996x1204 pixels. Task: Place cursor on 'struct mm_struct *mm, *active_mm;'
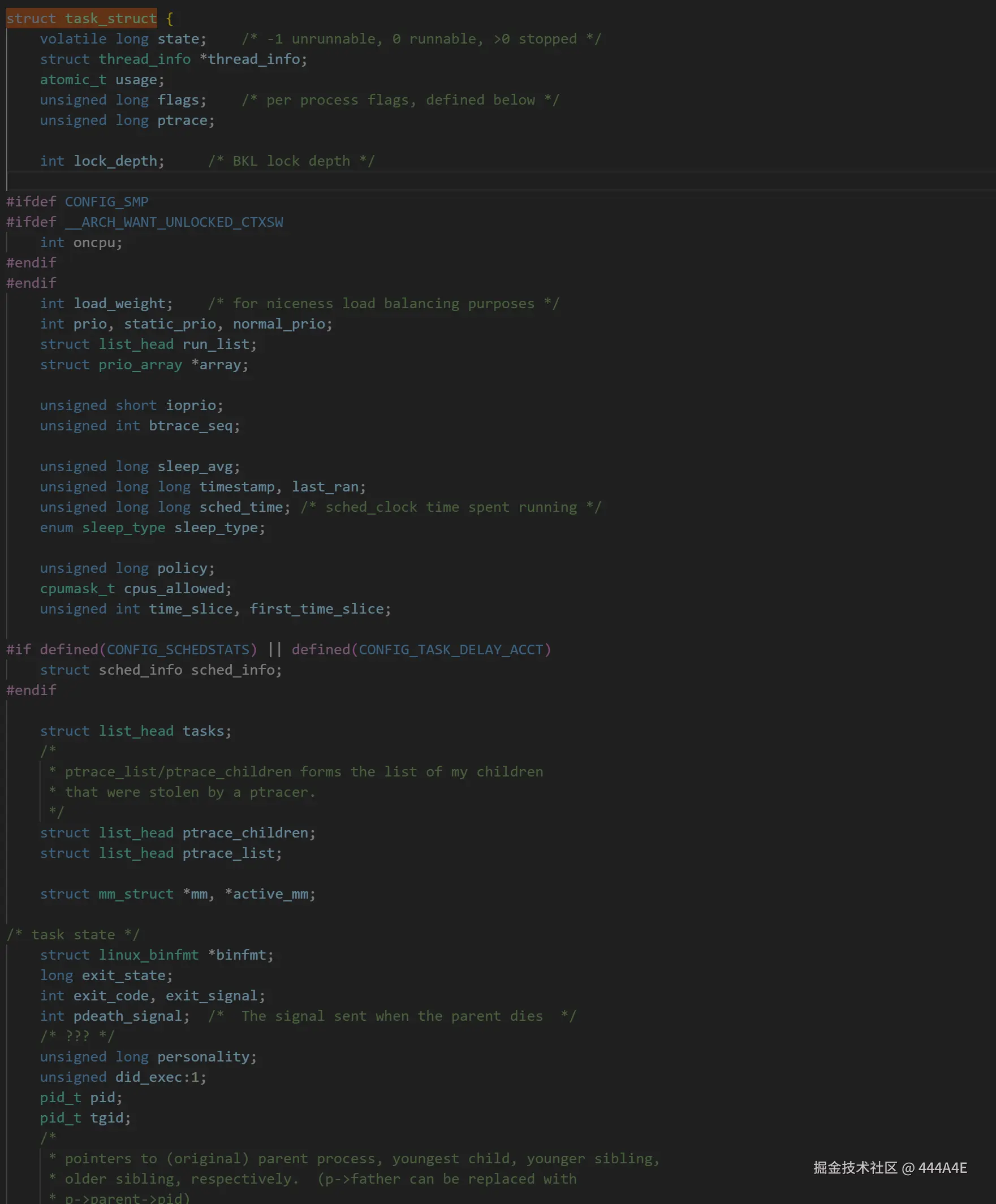coord(178,894)
